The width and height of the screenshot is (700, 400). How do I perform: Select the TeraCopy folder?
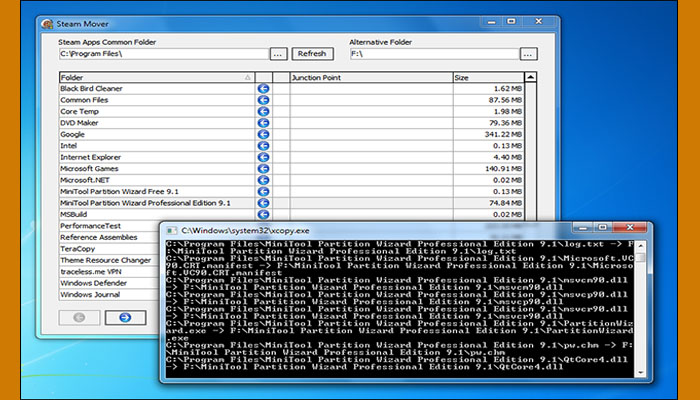coord(78,249)
